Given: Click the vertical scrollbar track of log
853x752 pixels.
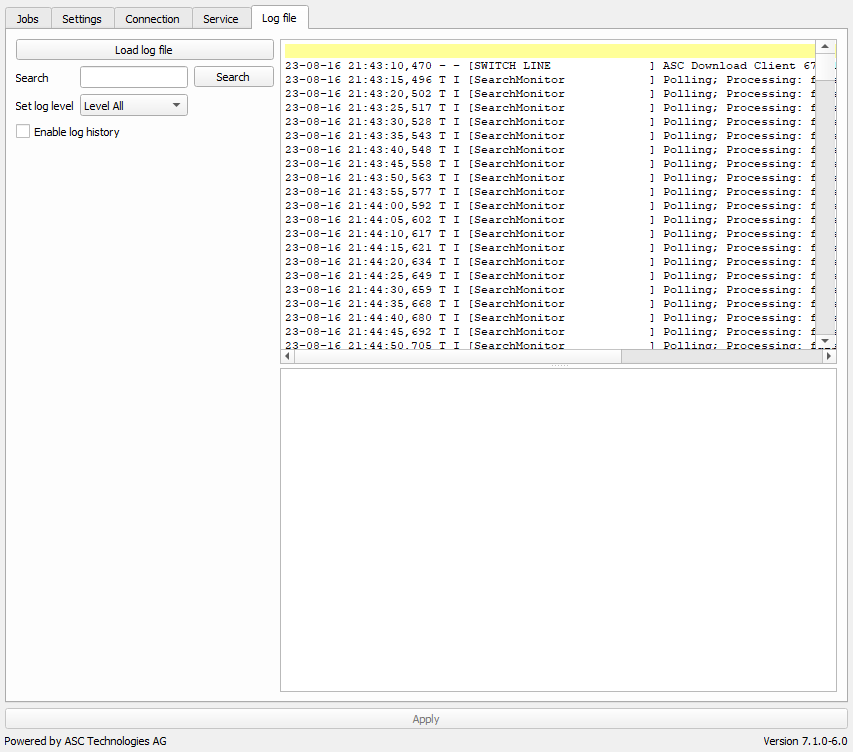Looking at the screenshot, I should point(826,200).
